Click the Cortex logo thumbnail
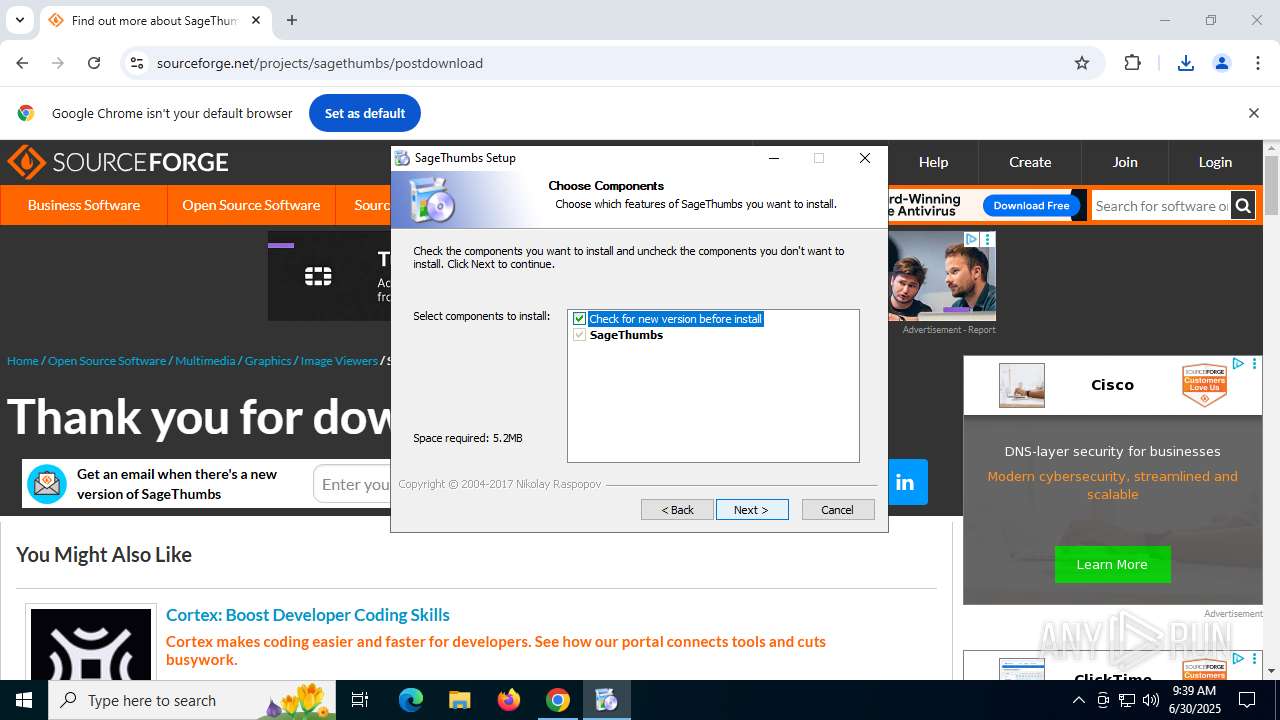This screenshot has height=720, width=1280. pos(91,643)
